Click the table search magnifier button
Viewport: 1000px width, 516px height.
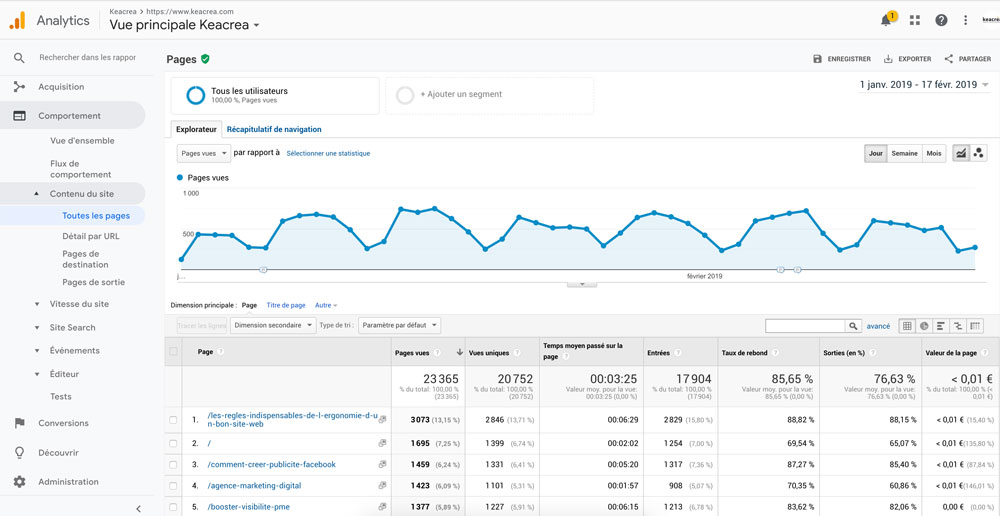coord(853,326)
